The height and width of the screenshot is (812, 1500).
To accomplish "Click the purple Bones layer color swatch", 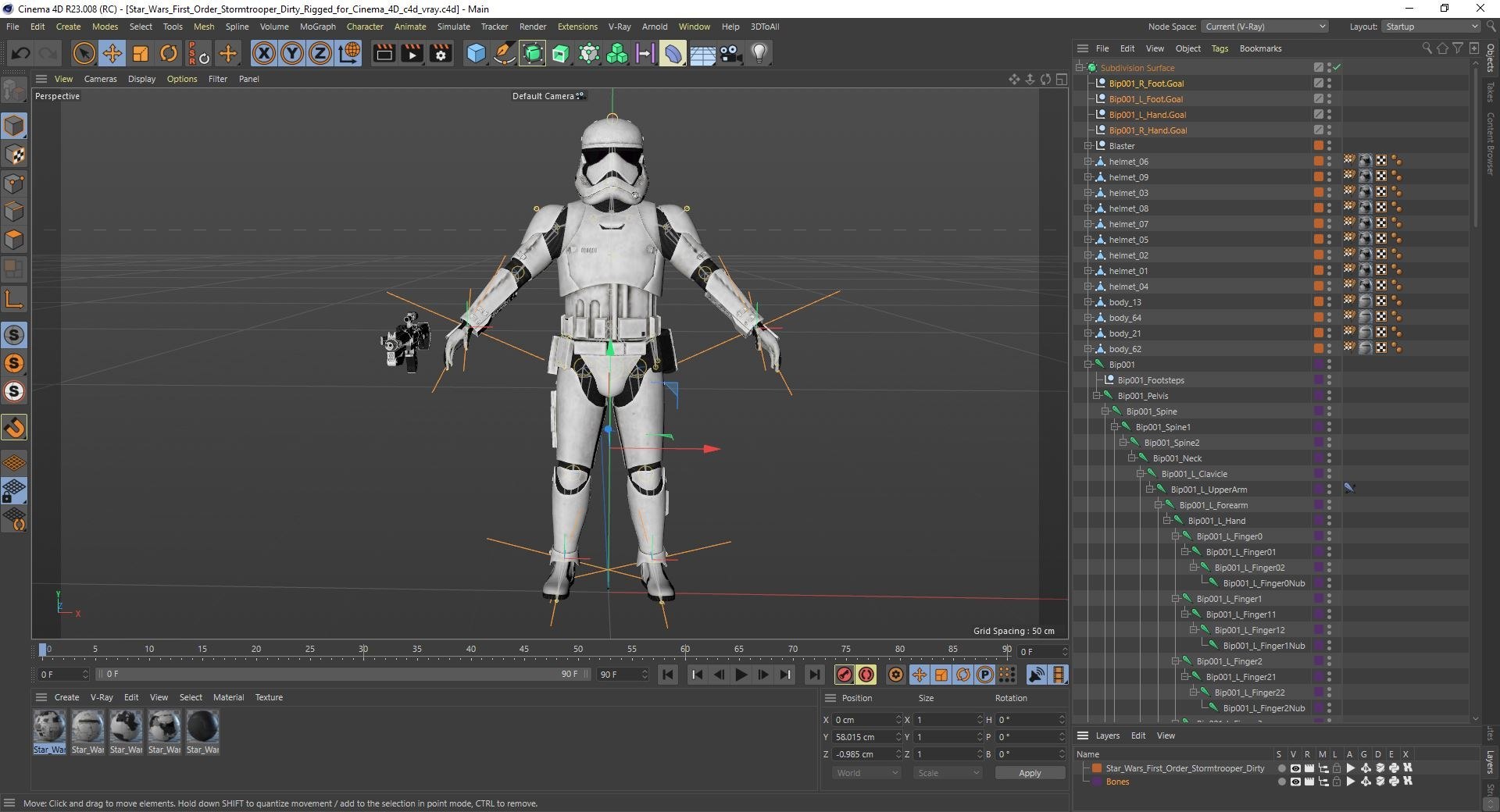I will (x=1097, y=782).
